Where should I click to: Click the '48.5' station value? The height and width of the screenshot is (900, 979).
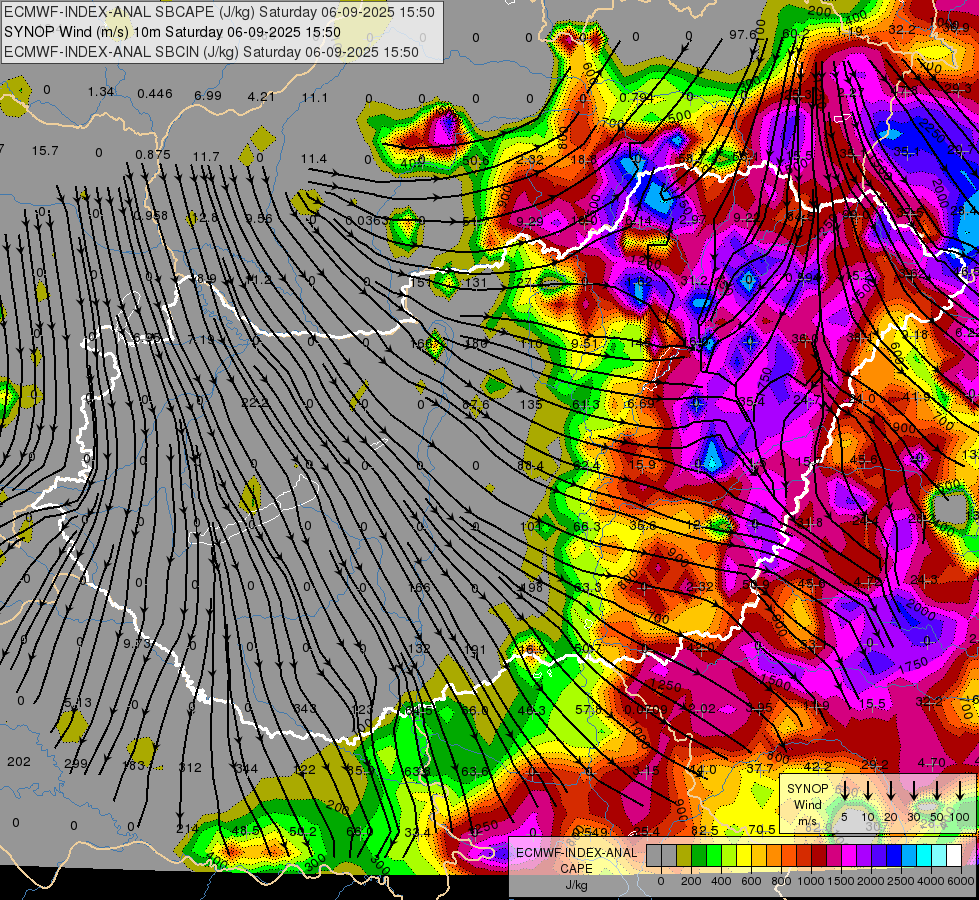pyautogui.click(x=245, y=831)
